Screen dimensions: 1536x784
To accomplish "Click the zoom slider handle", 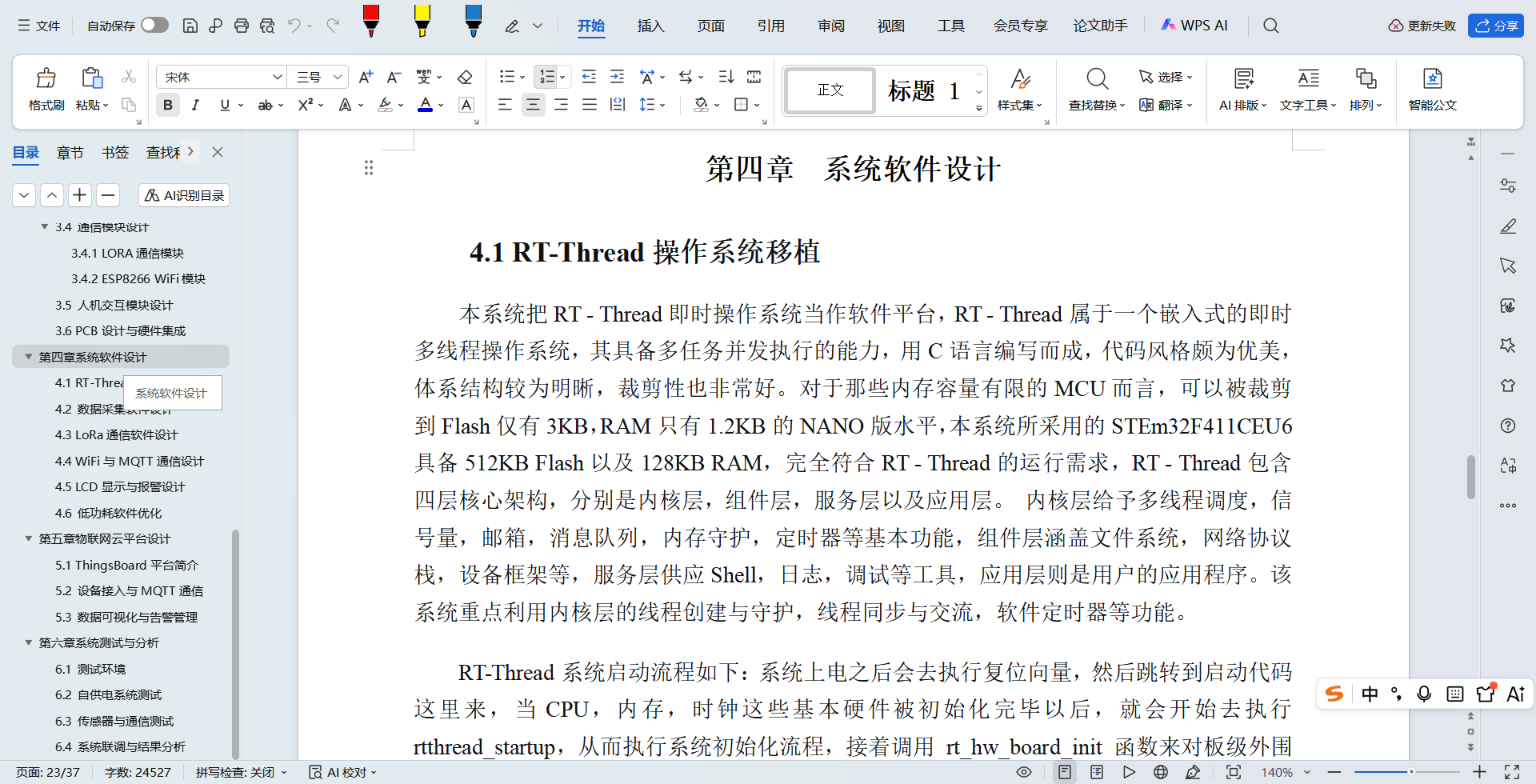I will pos(1411,772).
